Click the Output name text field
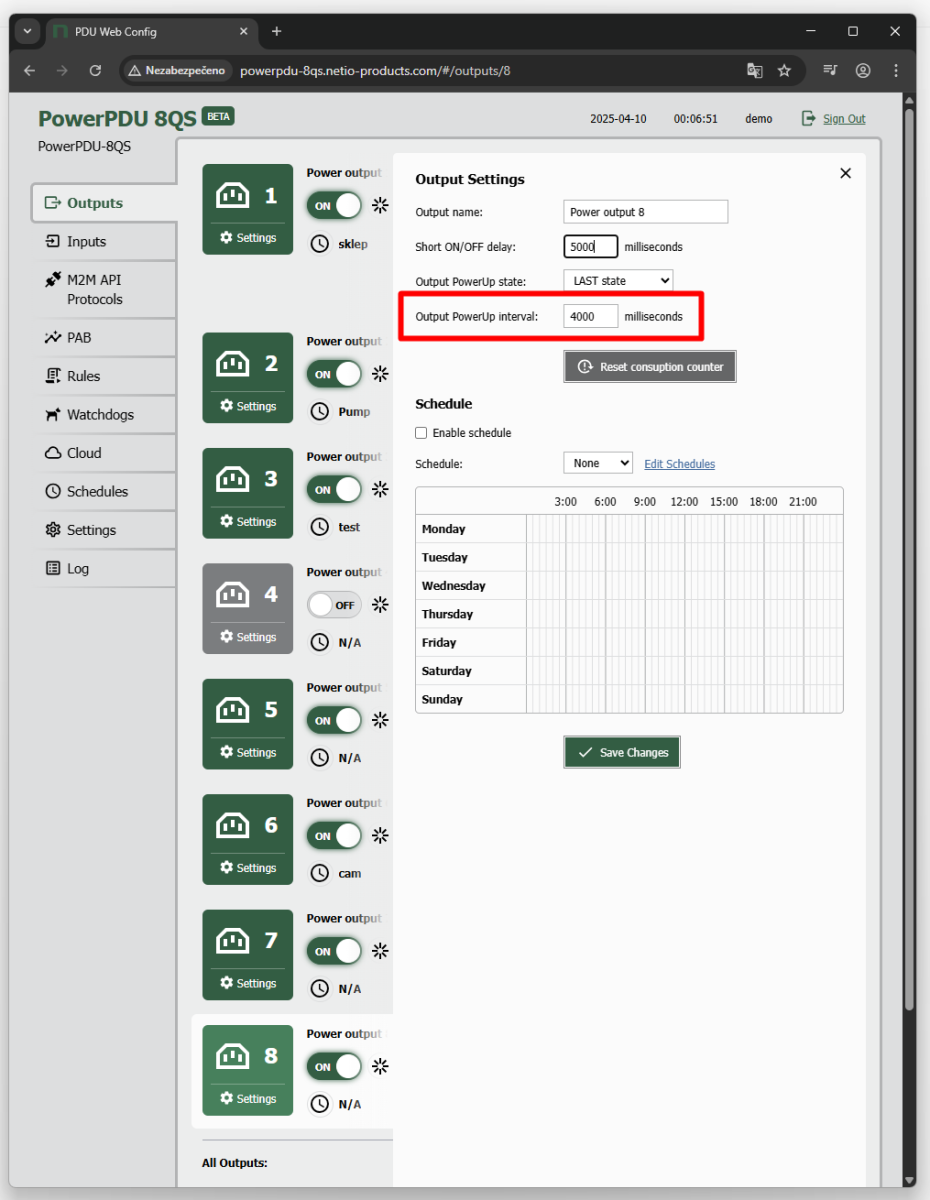 pos(646,212)
